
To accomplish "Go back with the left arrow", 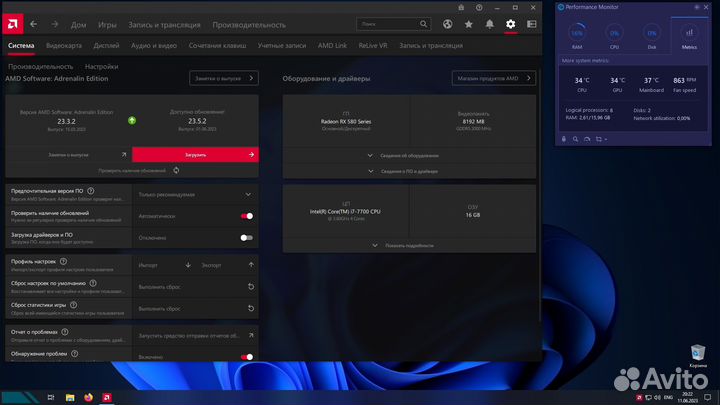I will [34, 24].
